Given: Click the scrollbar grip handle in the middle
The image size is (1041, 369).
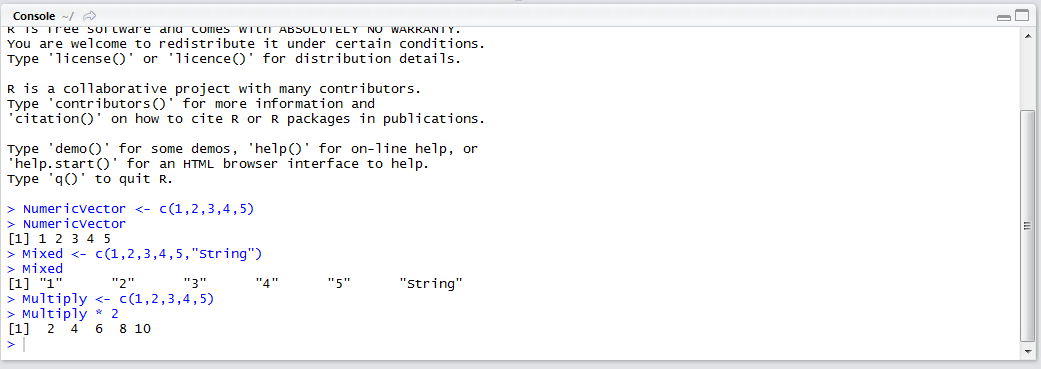Looking at the screenshot, I should click(1026, 226).
